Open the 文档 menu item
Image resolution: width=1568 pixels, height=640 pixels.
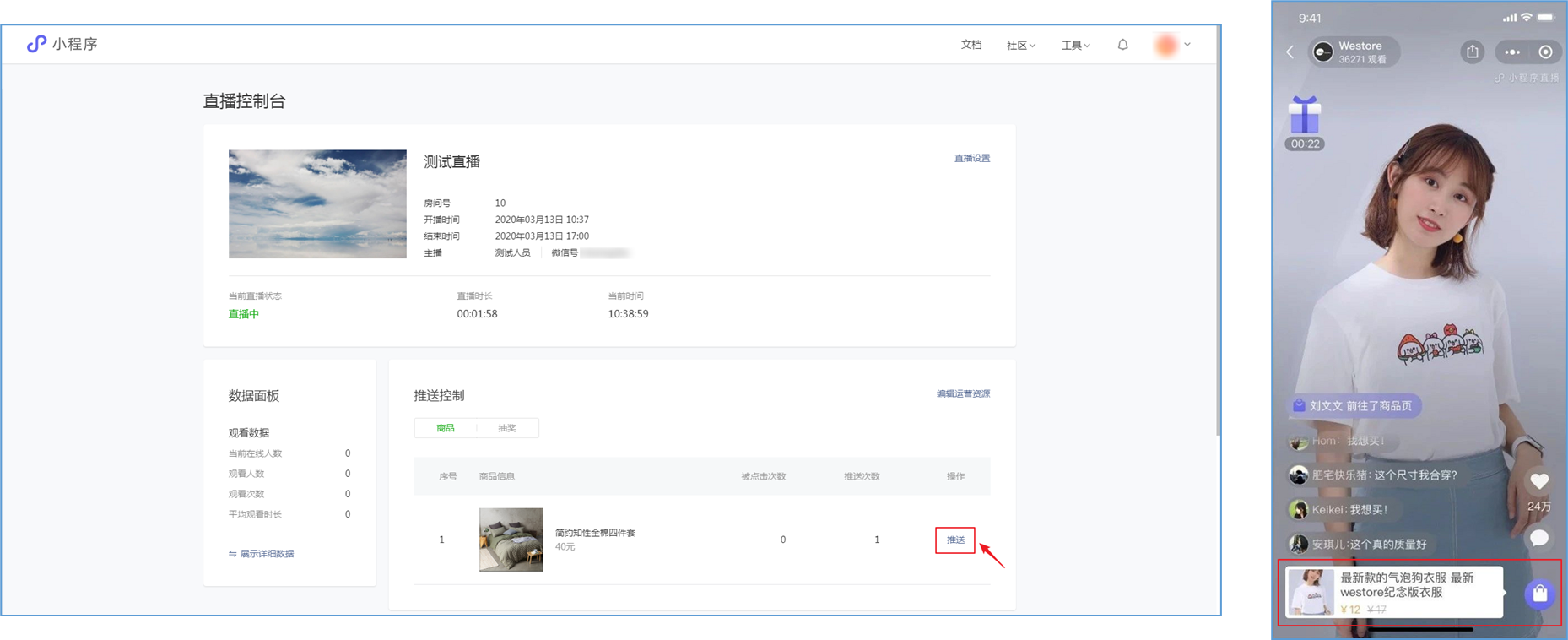[971, 45]
